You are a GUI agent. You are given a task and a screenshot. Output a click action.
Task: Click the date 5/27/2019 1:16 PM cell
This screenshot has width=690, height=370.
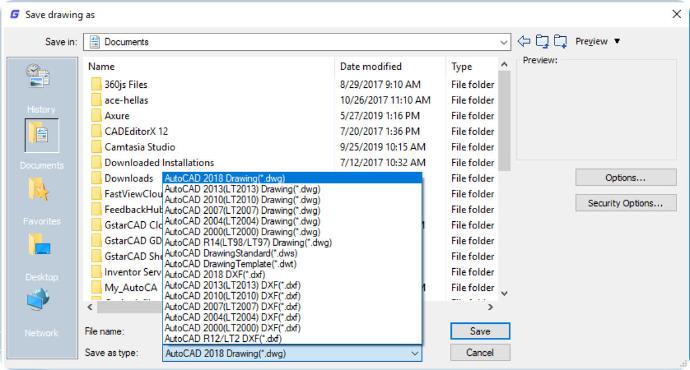coord(380,116)
